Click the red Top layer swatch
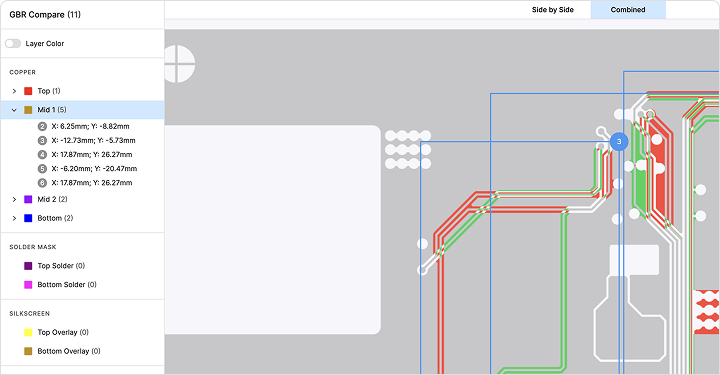Screen dimensions: 720x375 click(28, 91)
